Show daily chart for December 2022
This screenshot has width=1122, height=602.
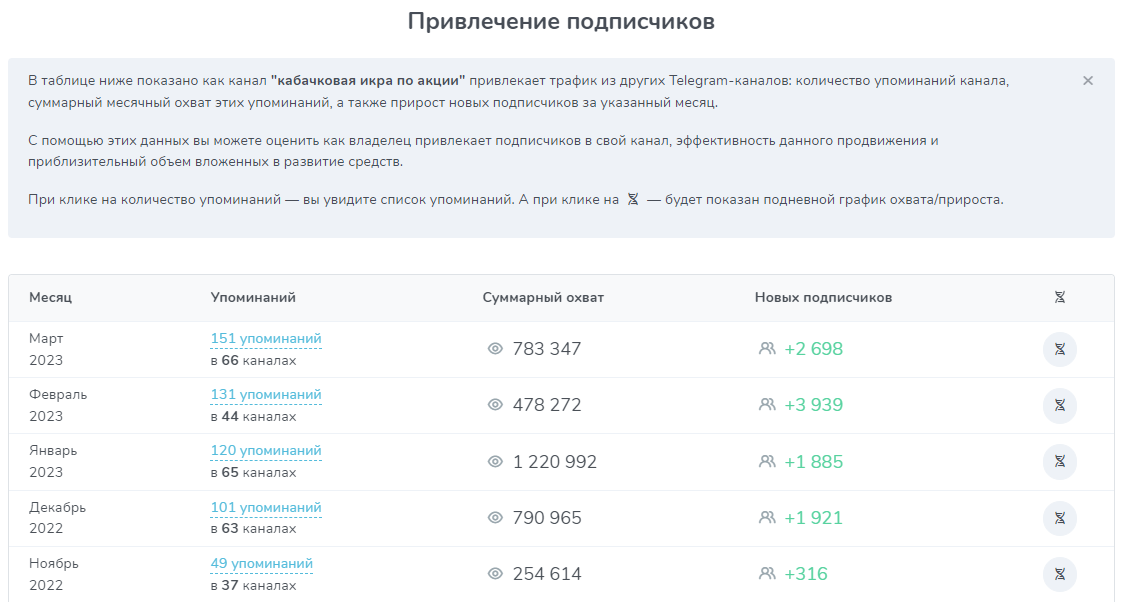1059,518
